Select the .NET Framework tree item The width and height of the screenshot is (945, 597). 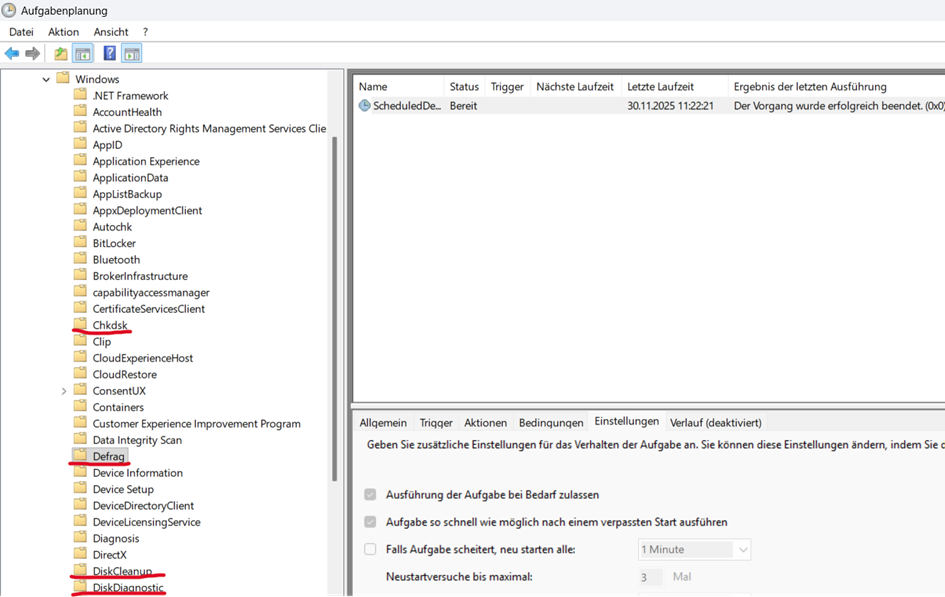coord(130,95)
